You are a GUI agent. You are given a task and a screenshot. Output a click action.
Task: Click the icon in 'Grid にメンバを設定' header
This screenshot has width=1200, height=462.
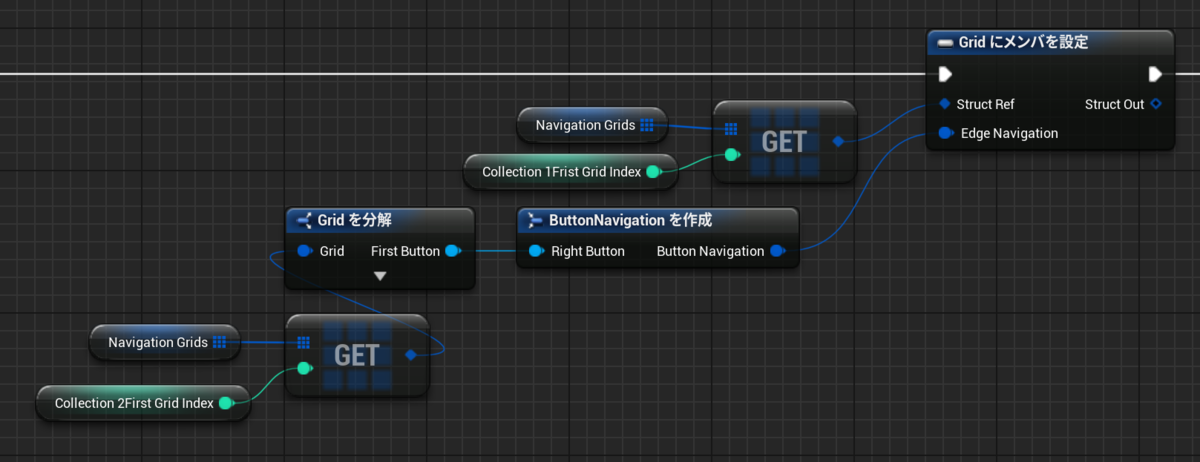coord(945,43)
